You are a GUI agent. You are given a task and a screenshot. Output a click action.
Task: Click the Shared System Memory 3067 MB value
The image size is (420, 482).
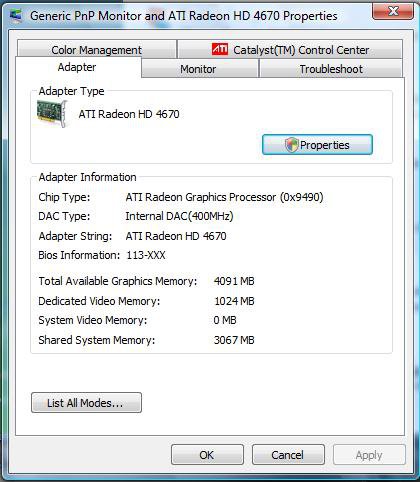pyautogui.click(x=234, y=340)
